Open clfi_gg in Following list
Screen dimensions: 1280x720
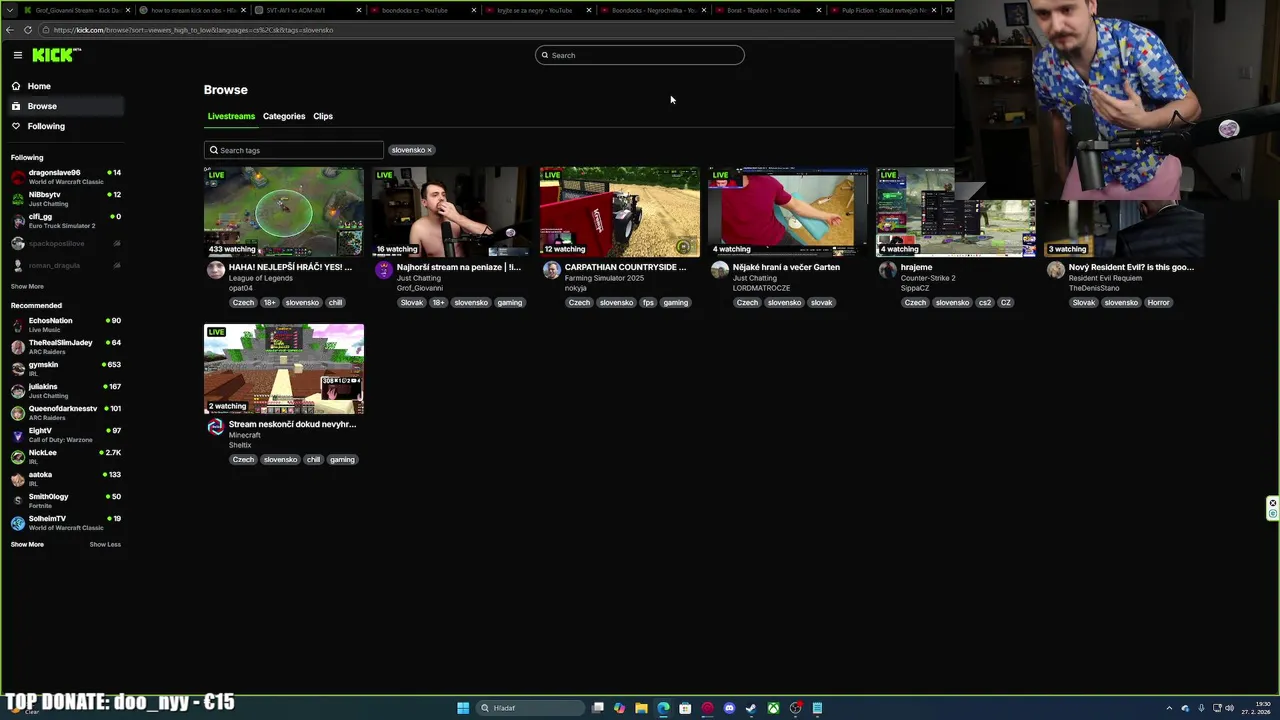(66, 221)
